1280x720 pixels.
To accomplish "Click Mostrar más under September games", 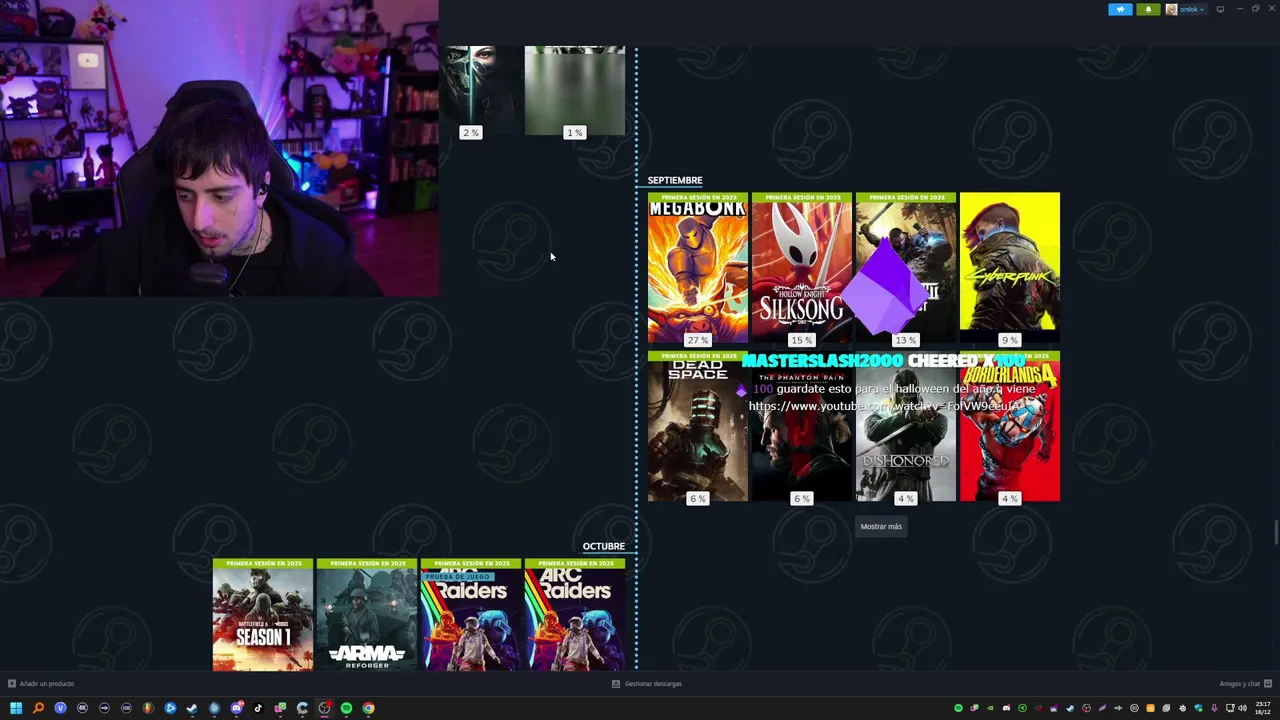I will (881, 526).
